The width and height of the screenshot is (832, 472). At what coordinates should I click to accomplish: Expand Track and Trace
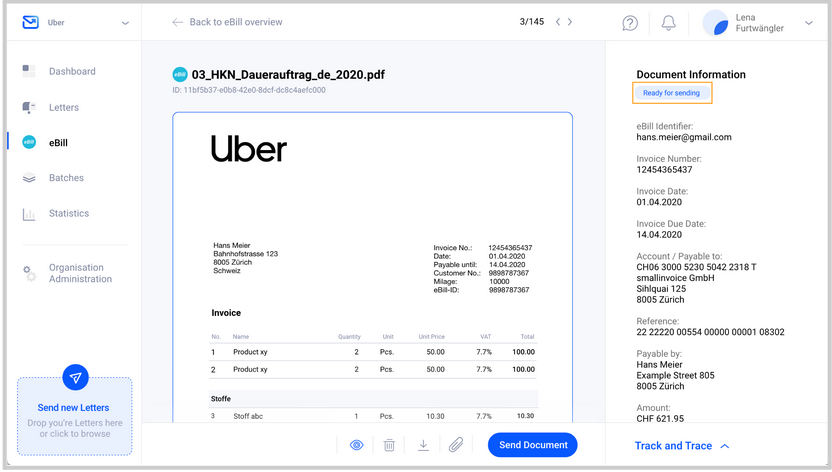pyautogui.click(x=673, y=445)
